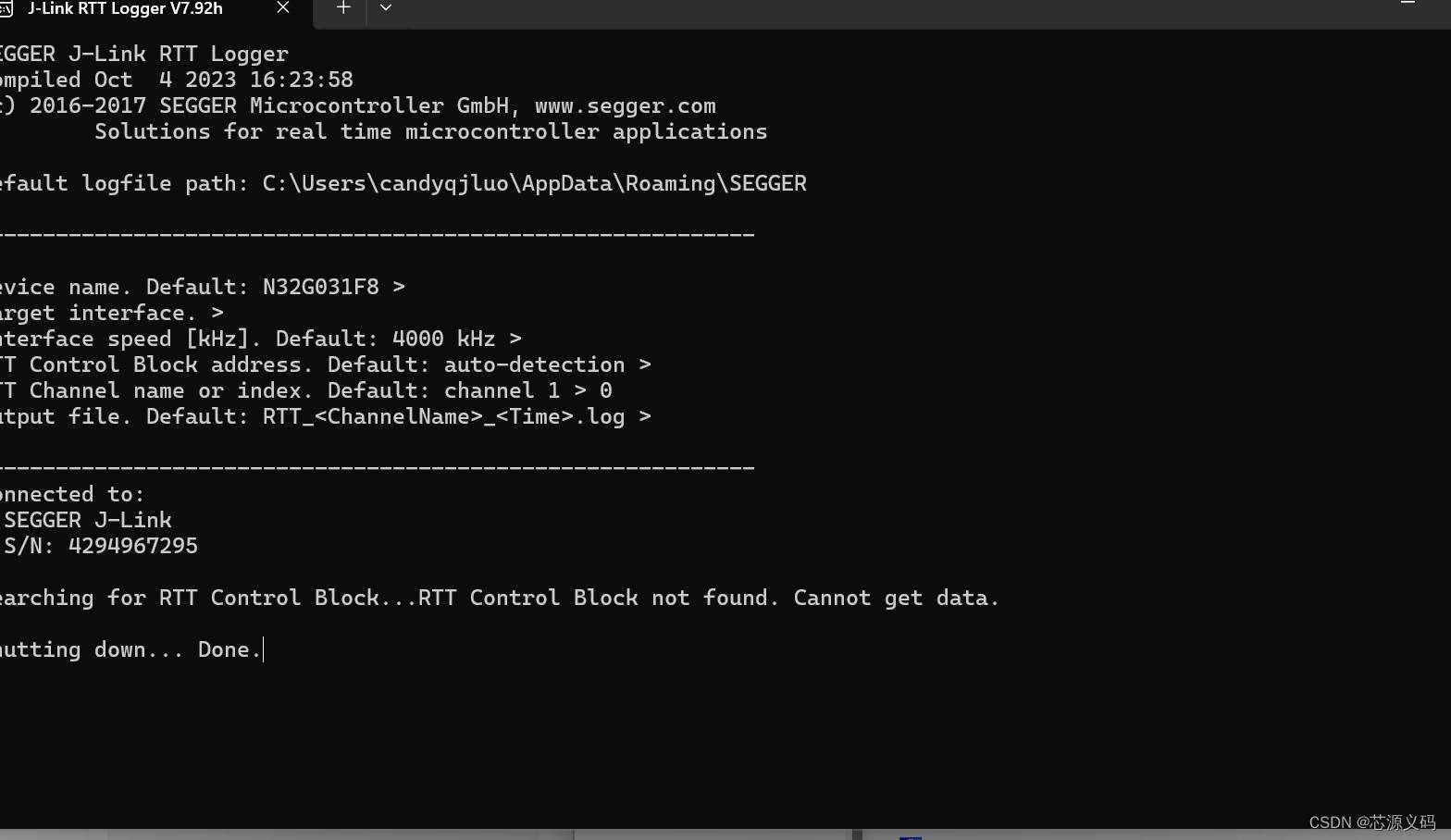This screenshot has width=1451, height=840.
Task: Click the terminal icon on the tab
Action: pos(6,8)
